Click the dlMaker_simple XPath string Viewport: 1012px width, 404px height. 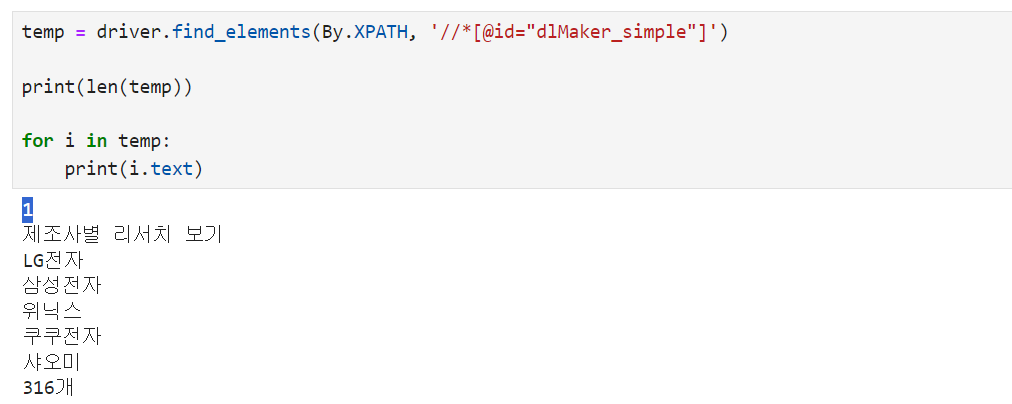[575, 31]
